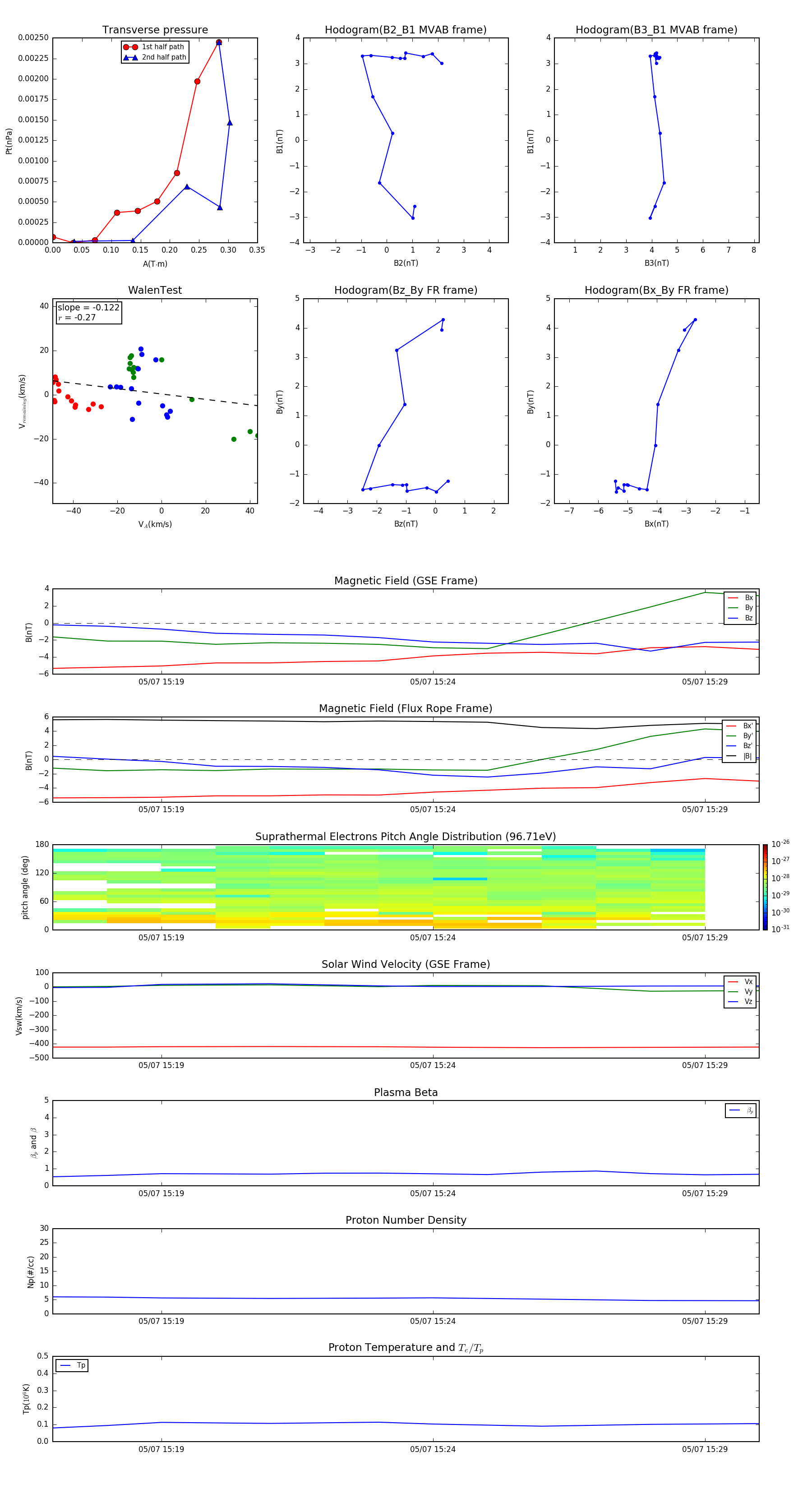Click the "βp and β" y-axis label
Viewport: 812px width, 1489px height.
[33, 1143]
